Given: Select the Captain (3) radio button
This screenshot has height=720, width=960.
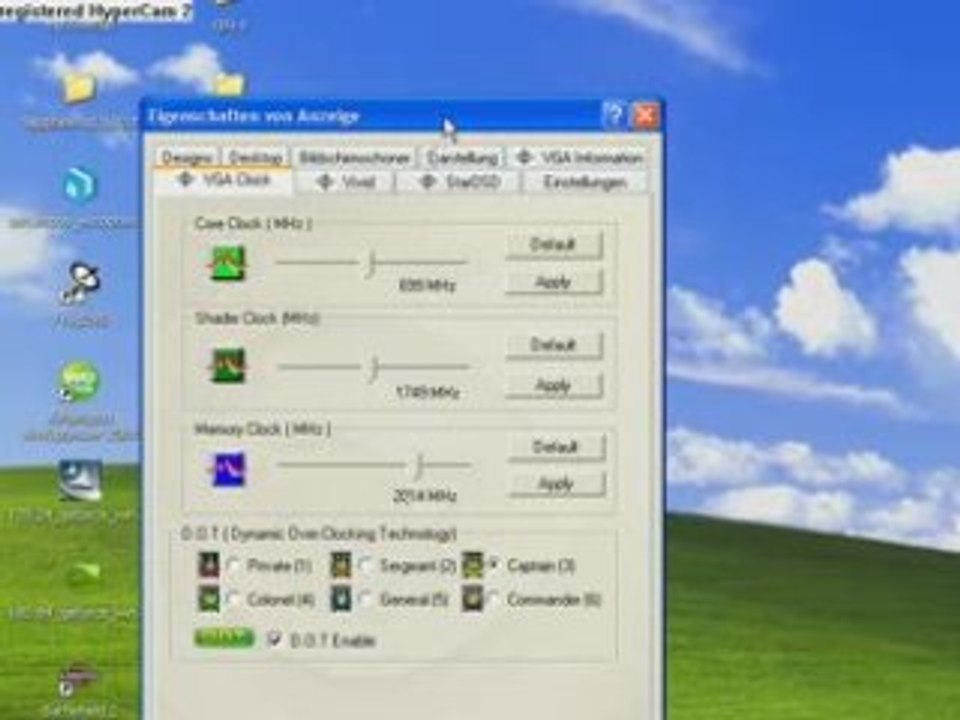Looking at the screenshot, I should point(494,564).
